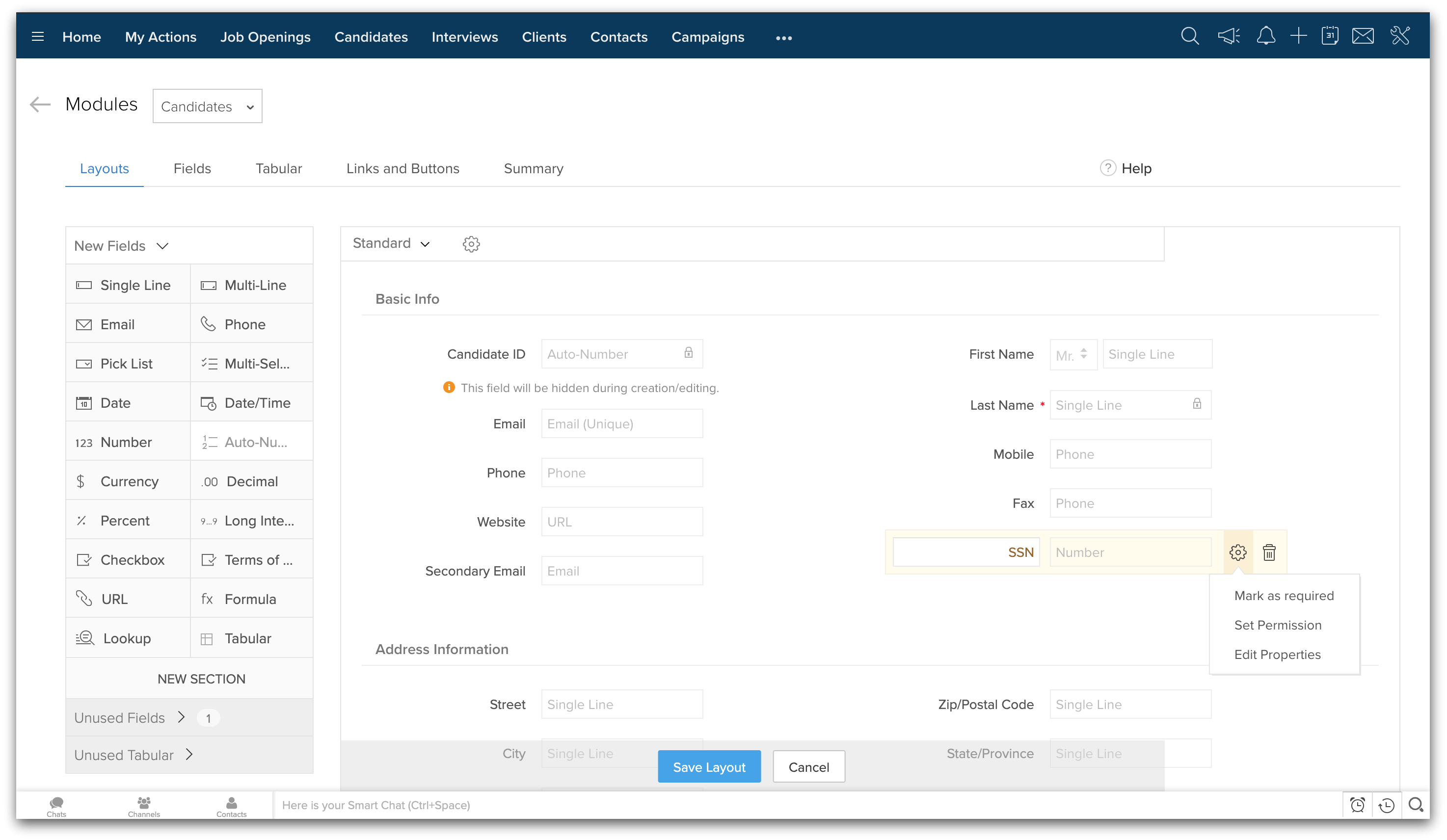Viewport: 1447px width, 840px height.
Task: Open the search magnifier in top bar
Action: [x=1190, y=37]
